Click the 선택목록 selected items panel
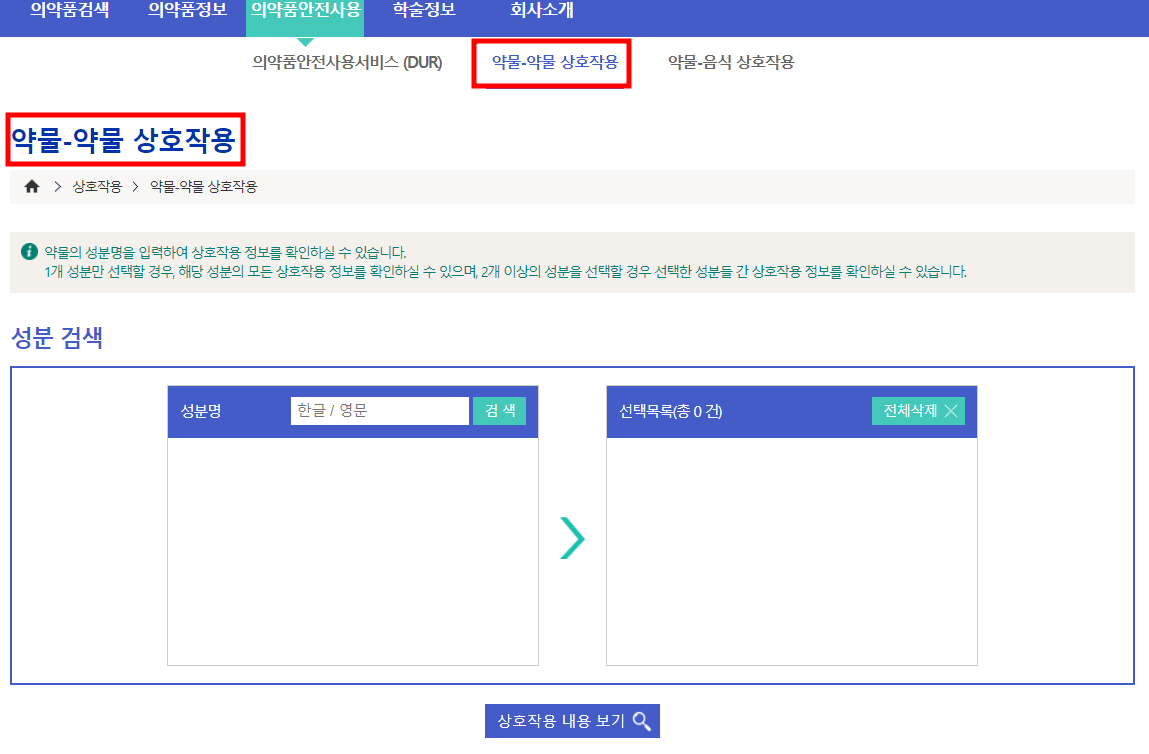The image size is (1149, 754). 792,550
